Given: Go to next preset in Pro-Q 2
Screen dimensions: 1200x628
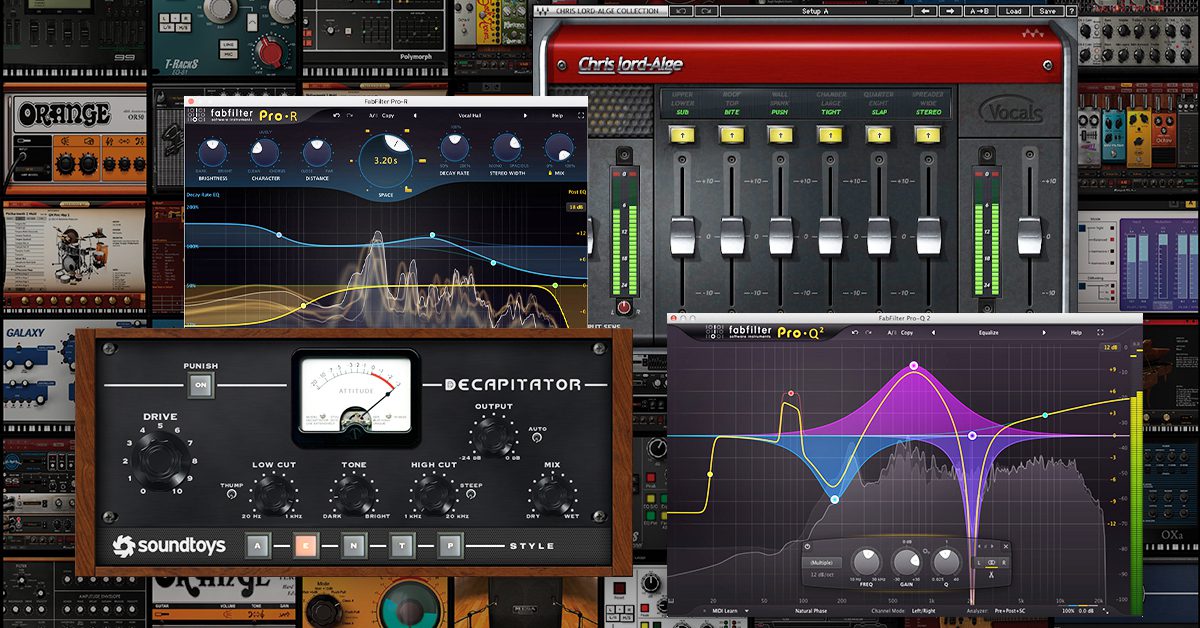Looking at the screenshot, I should [x=1044, y=332].
